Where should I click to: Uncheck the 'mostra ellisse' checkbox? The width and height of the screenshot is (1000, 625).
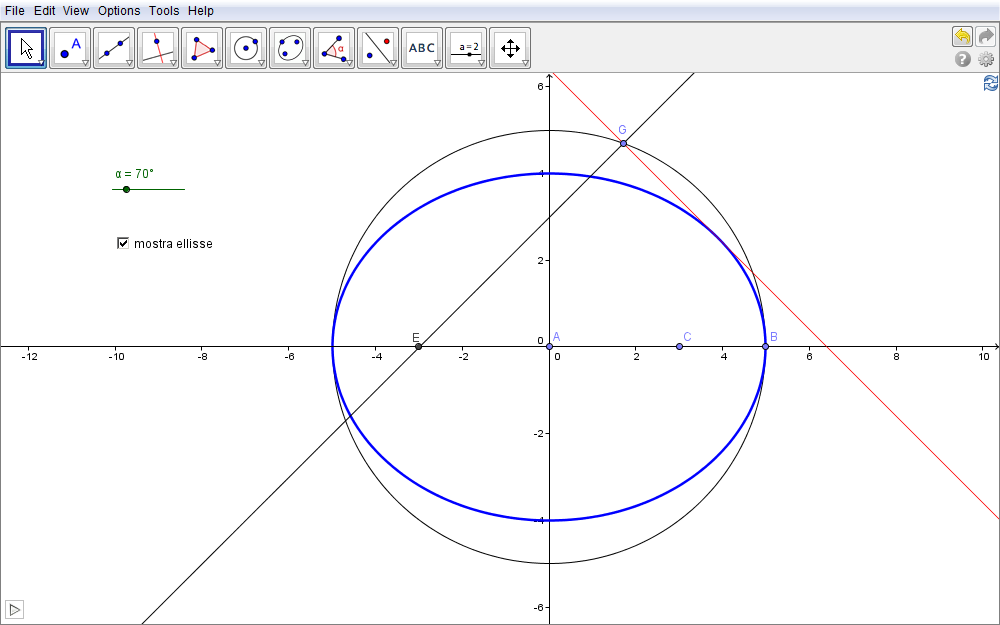click(123, 243)
